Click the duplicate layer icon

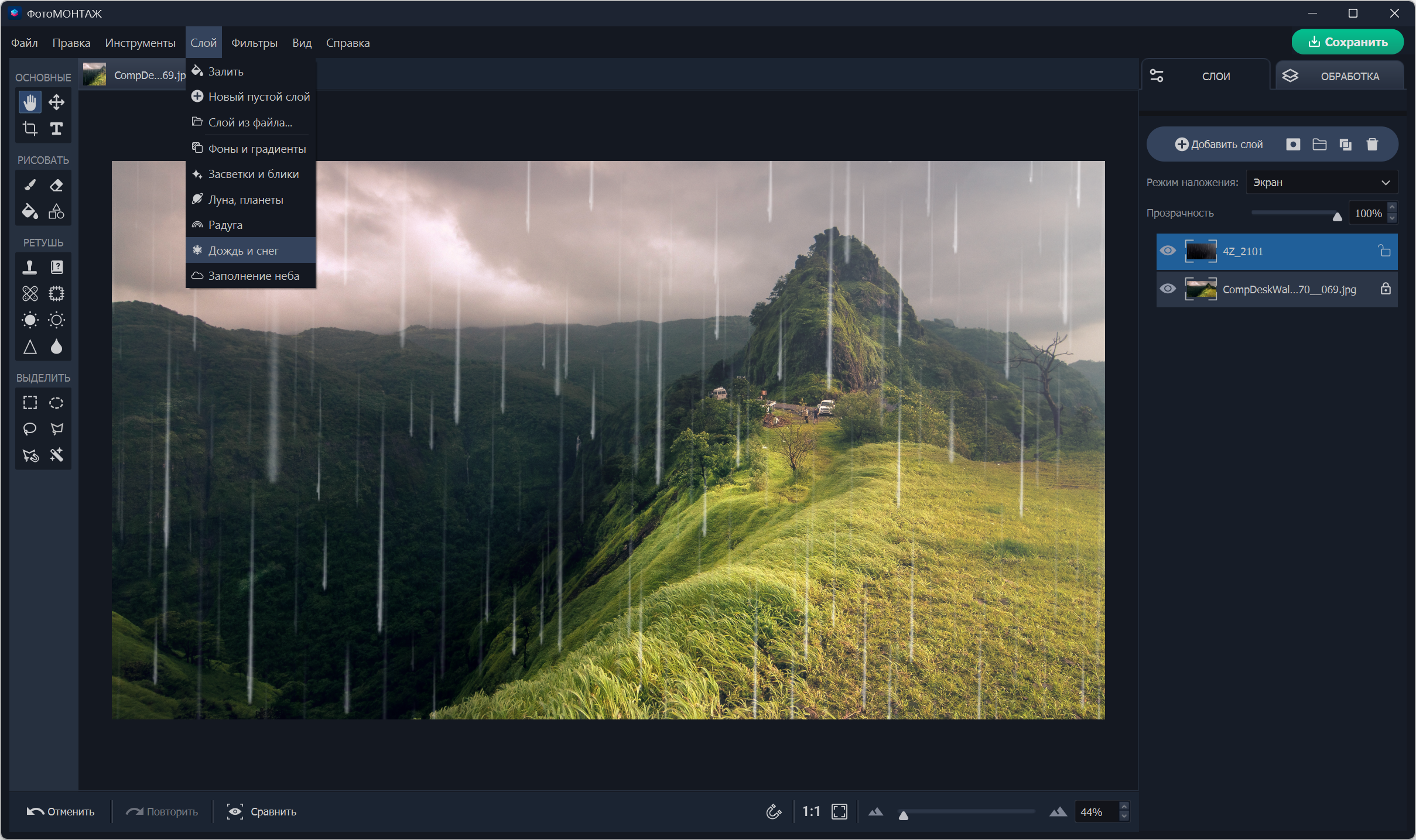click(1346, 145)
